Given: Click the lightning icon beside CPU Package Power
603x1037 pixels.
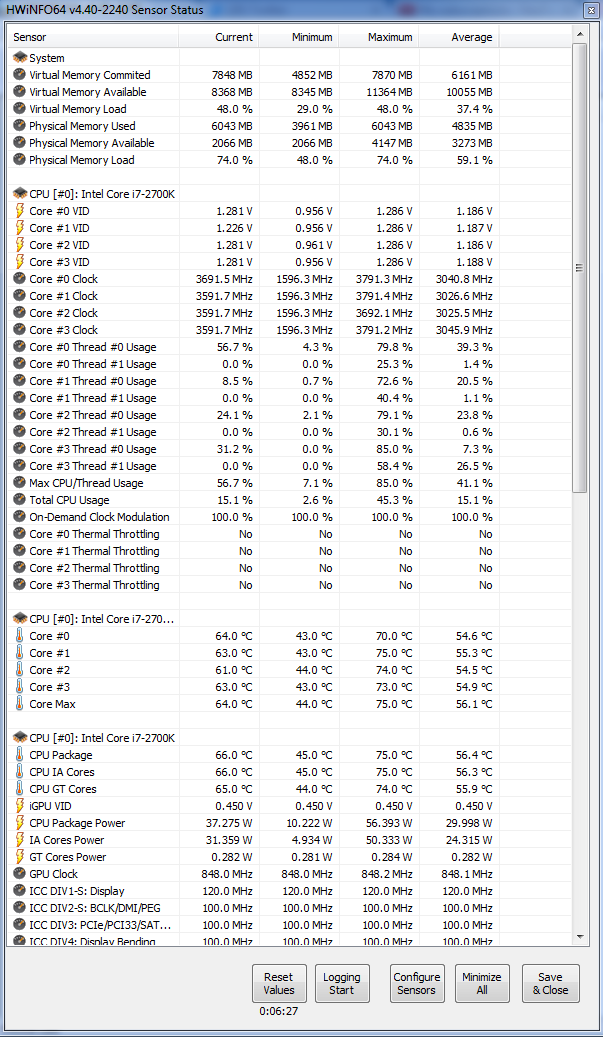Looking at the screenshot, I should [x=19, y=823].
